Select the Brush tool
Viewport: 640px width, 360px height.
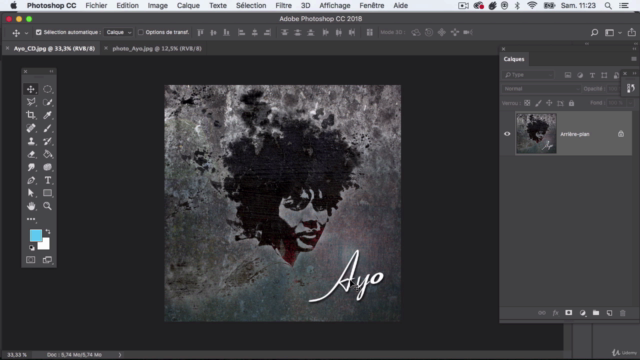pos(47,128)
